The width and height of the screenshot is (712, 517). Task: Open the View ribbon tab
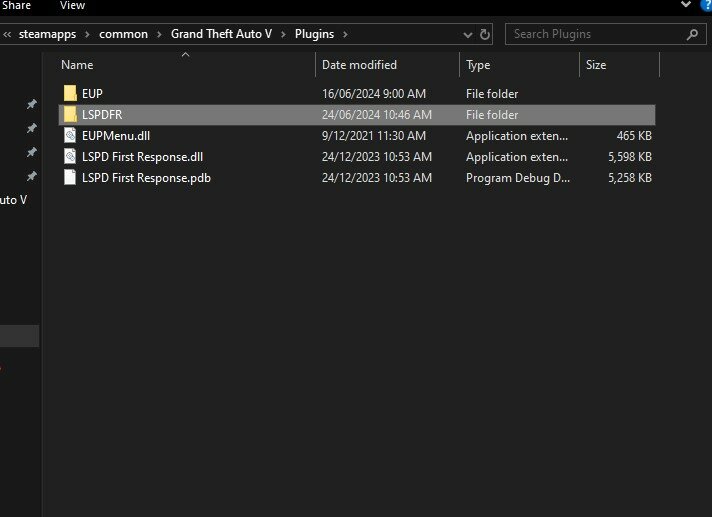(72, 6)
